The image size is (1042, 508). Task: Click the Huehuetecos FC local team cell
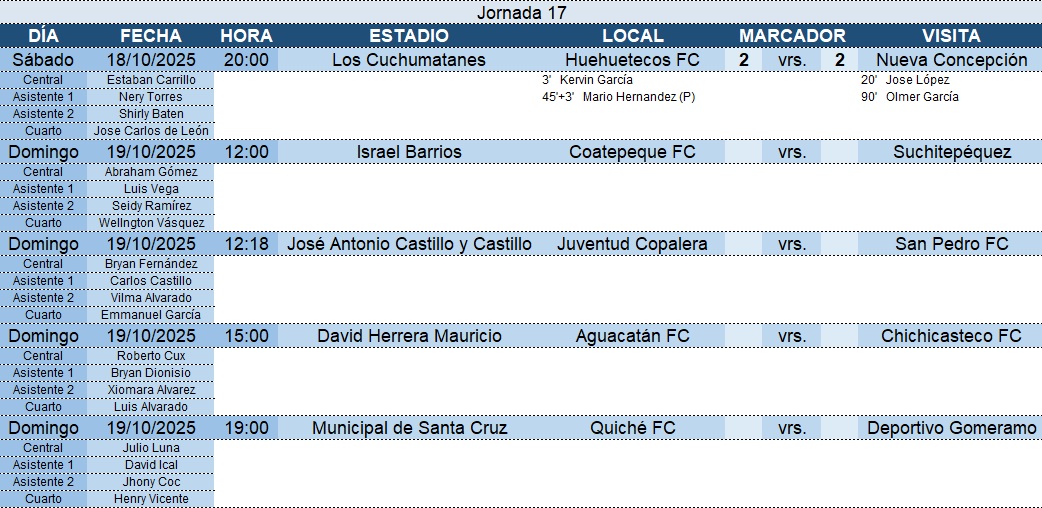pos(632,60)
